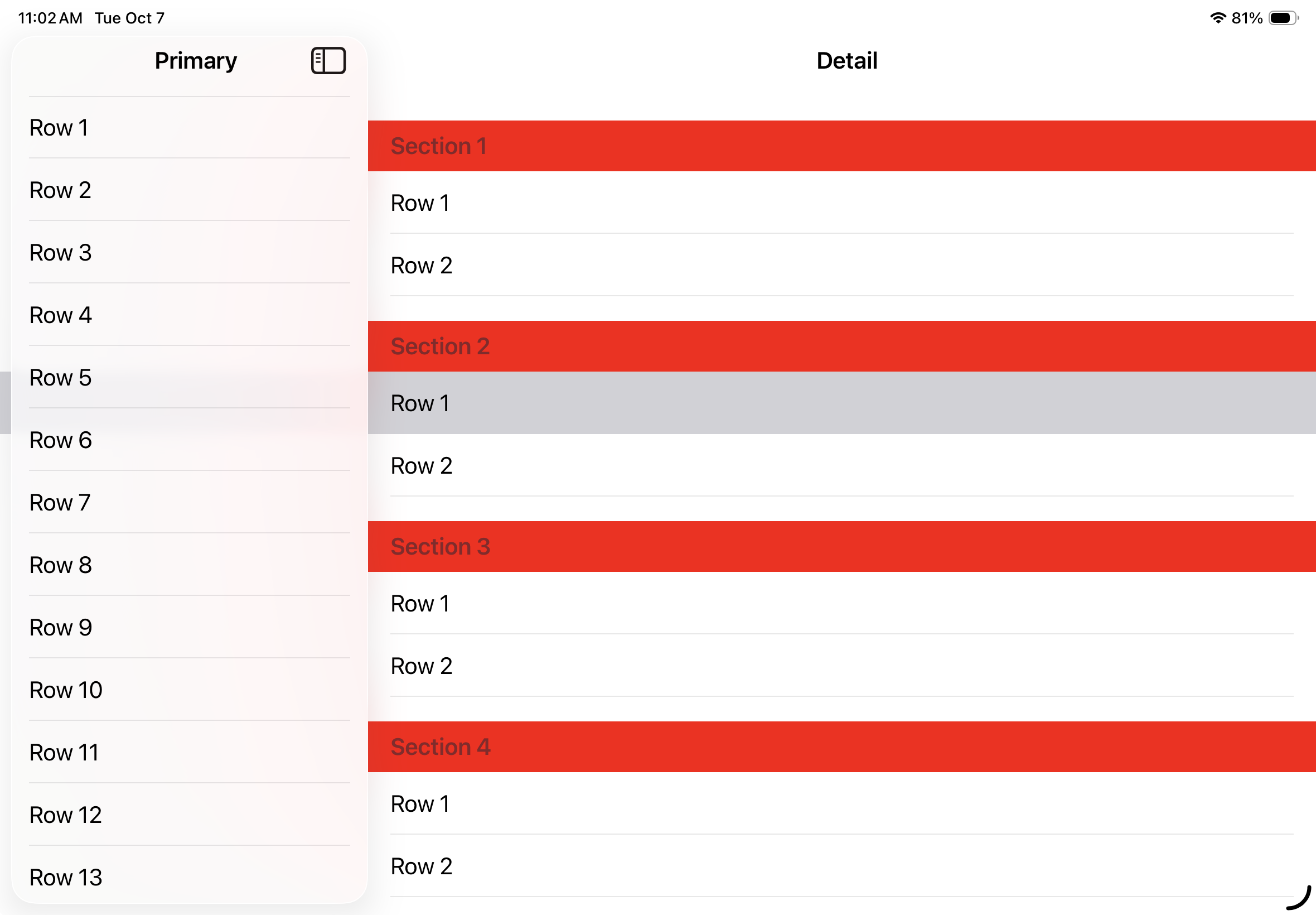Select Row 1 in the Primary sidebar
The height and width of the screenshot is (915, 1316).
tap(189, 127)
